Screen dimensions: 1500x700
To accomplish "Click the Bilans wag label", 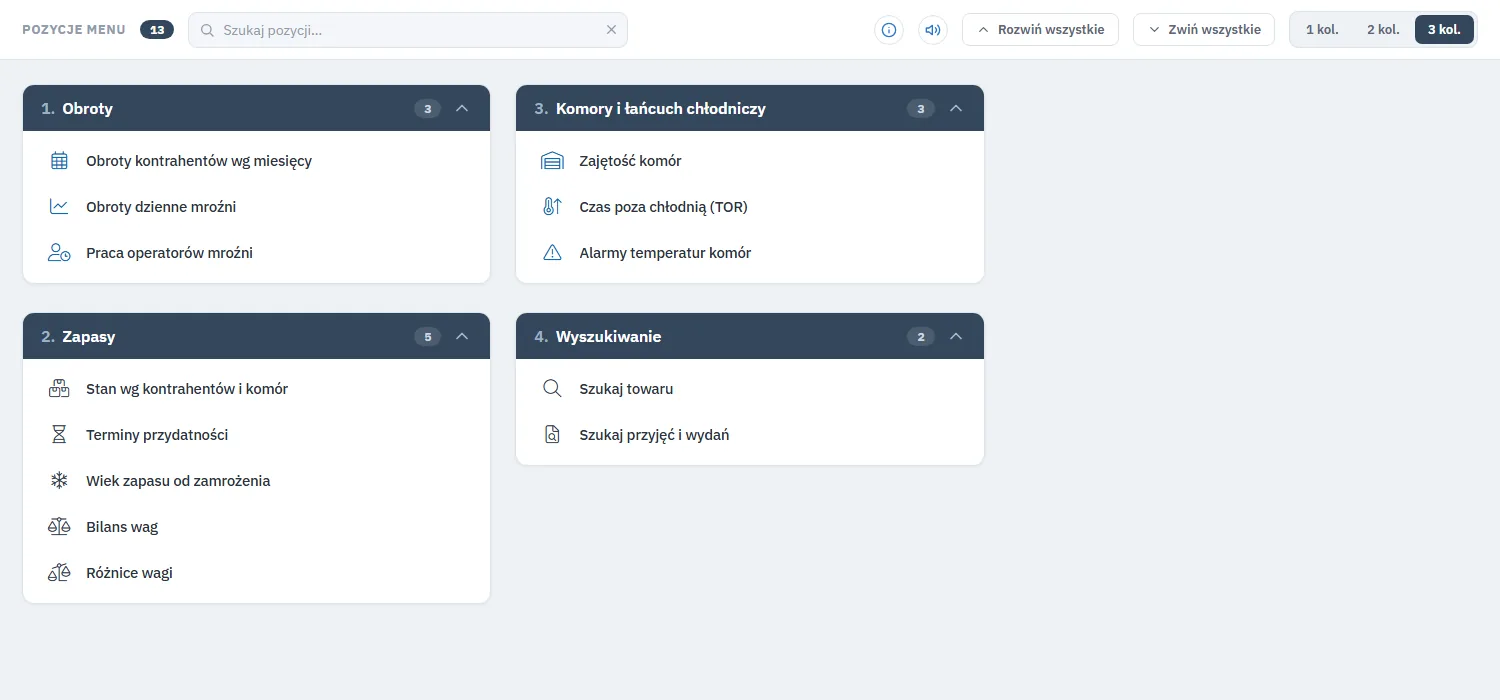I will click(122, 527).
